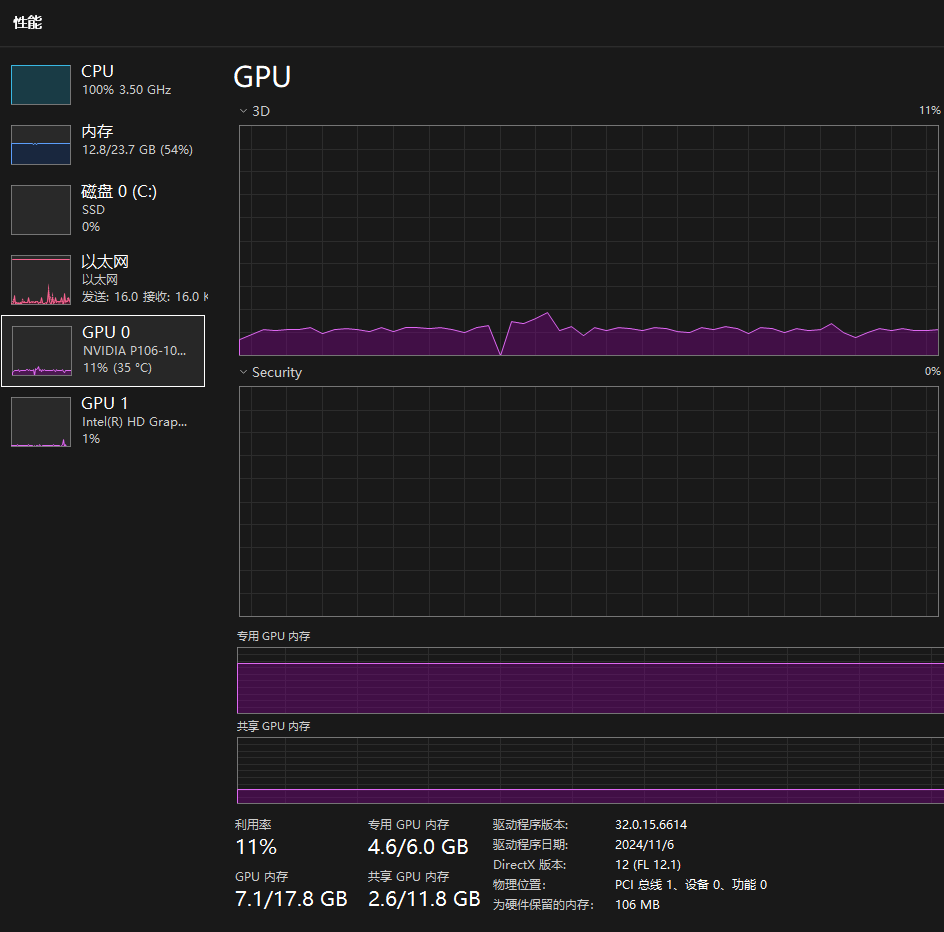Click the GPU panel title heading

coord(261,77)
